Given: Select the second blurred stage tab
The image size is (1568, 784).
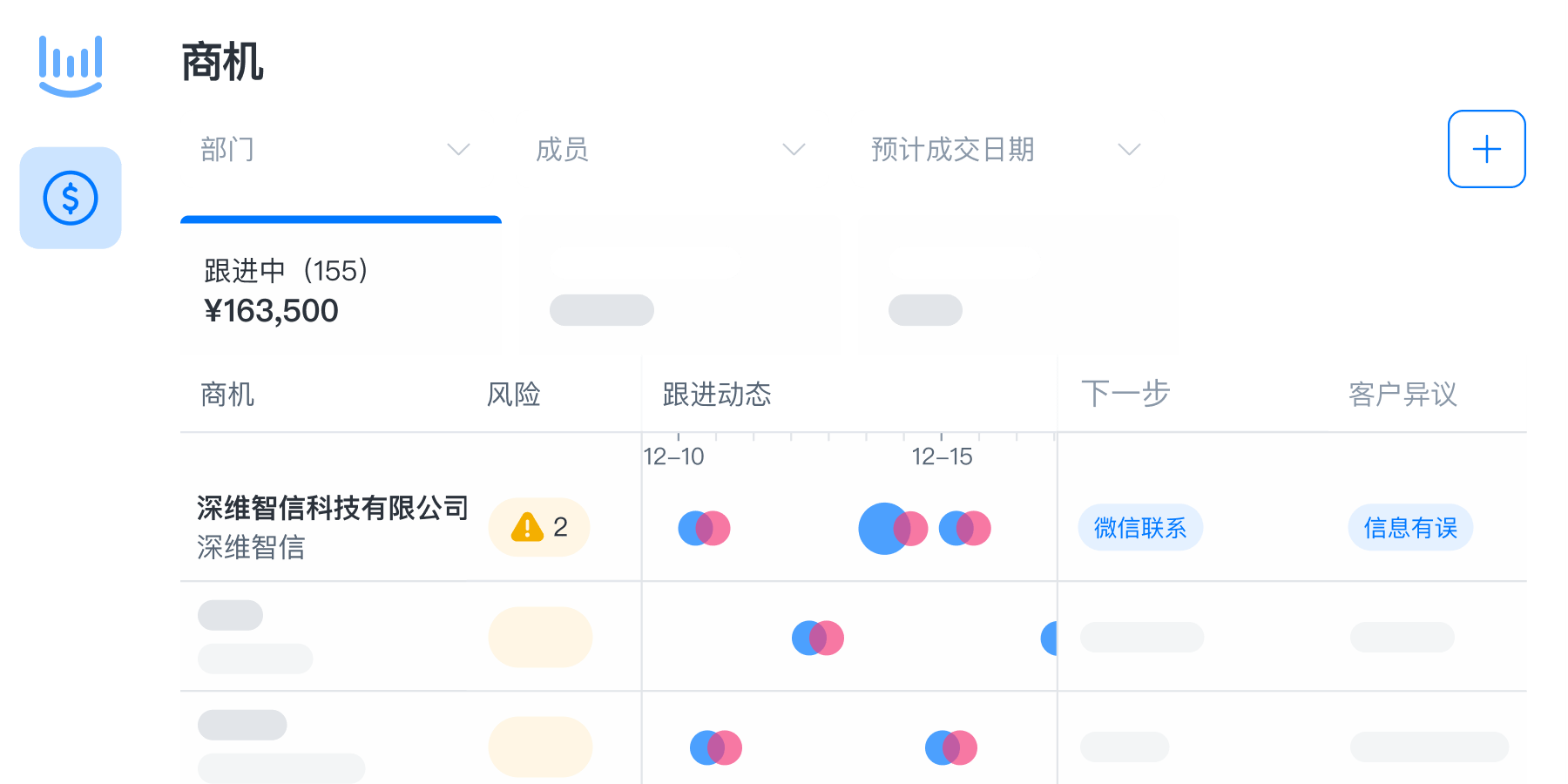Looking at the screenshot, I should point(679,287).
